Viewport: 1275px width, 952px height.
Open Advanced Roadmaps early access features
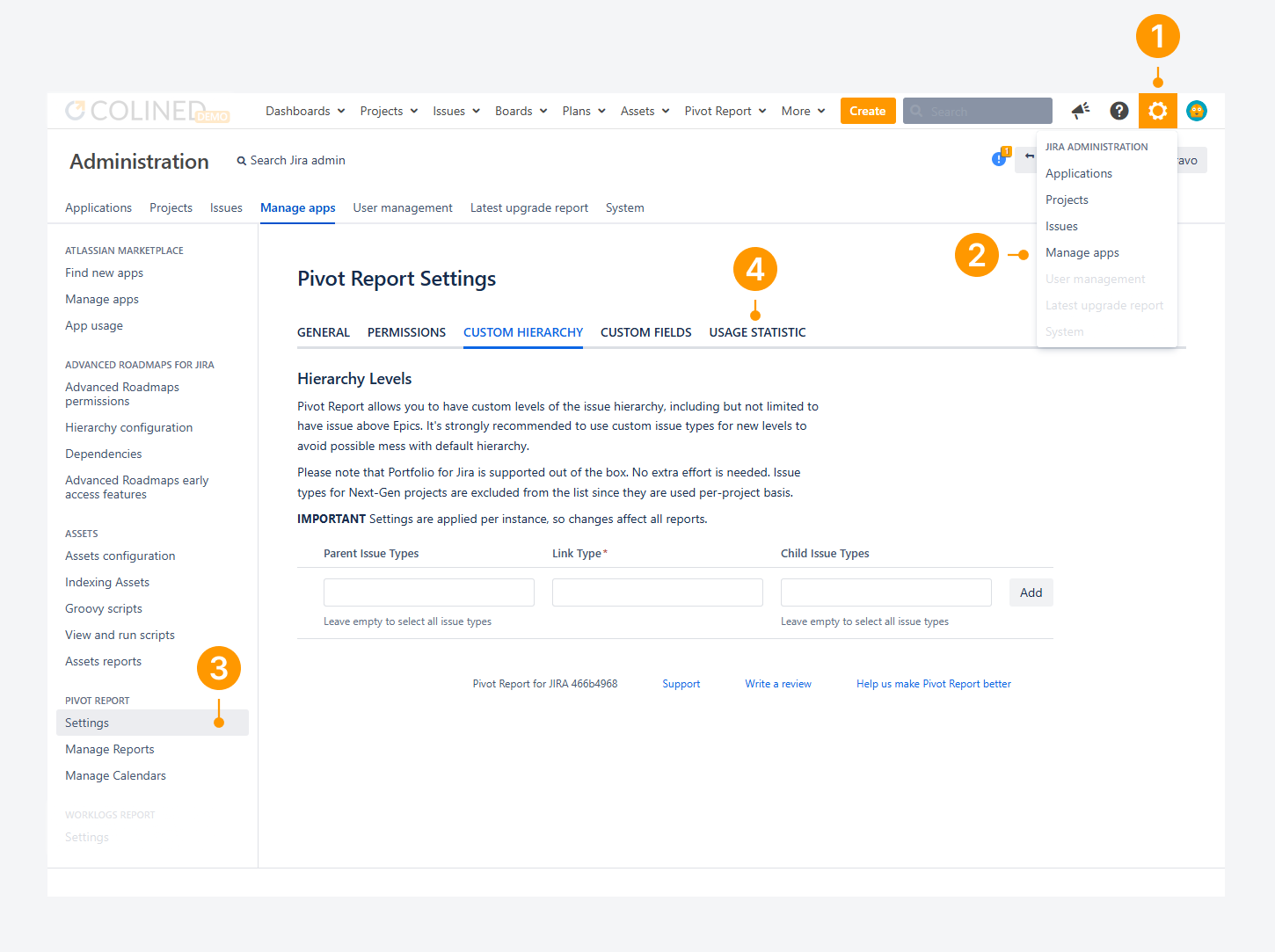tap(137, 487)
